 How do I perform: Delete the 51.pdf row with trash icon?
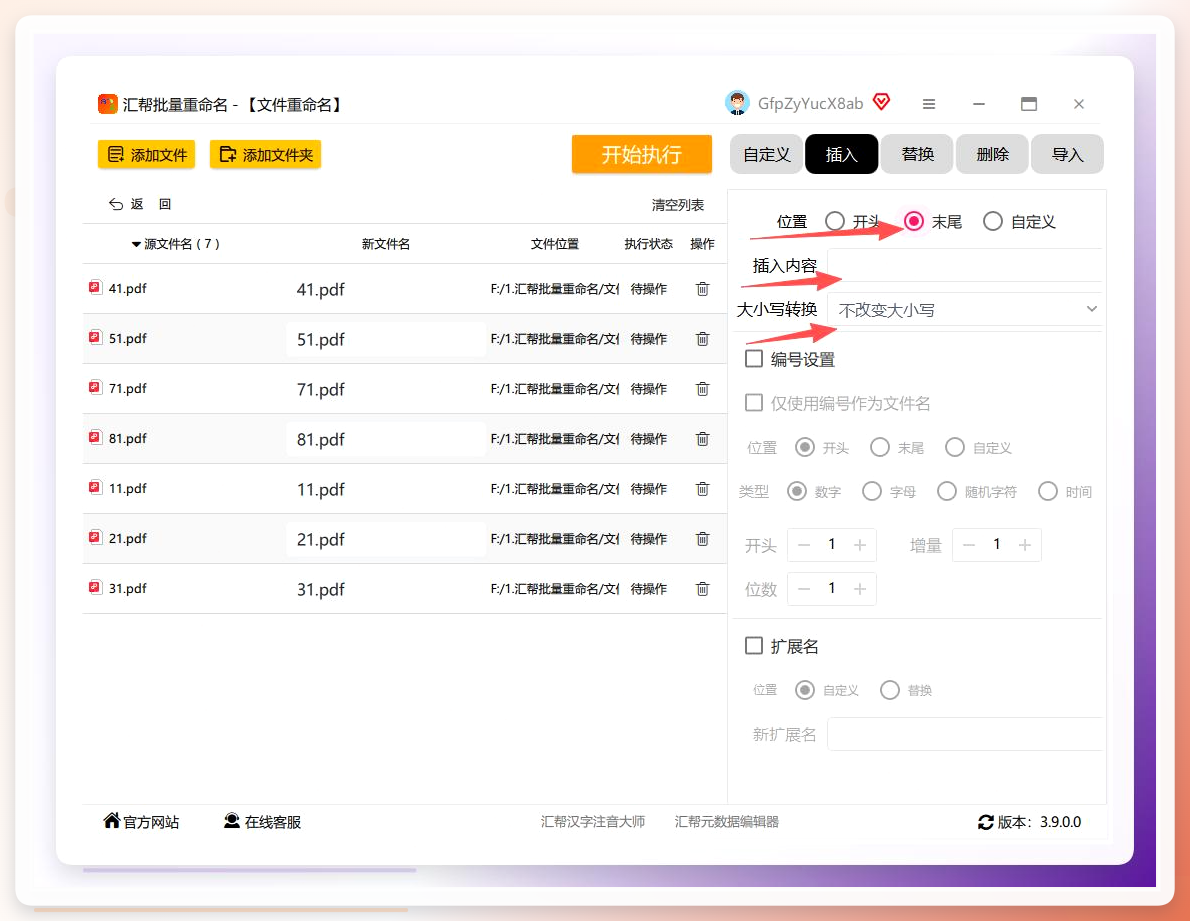click(703, 339)
